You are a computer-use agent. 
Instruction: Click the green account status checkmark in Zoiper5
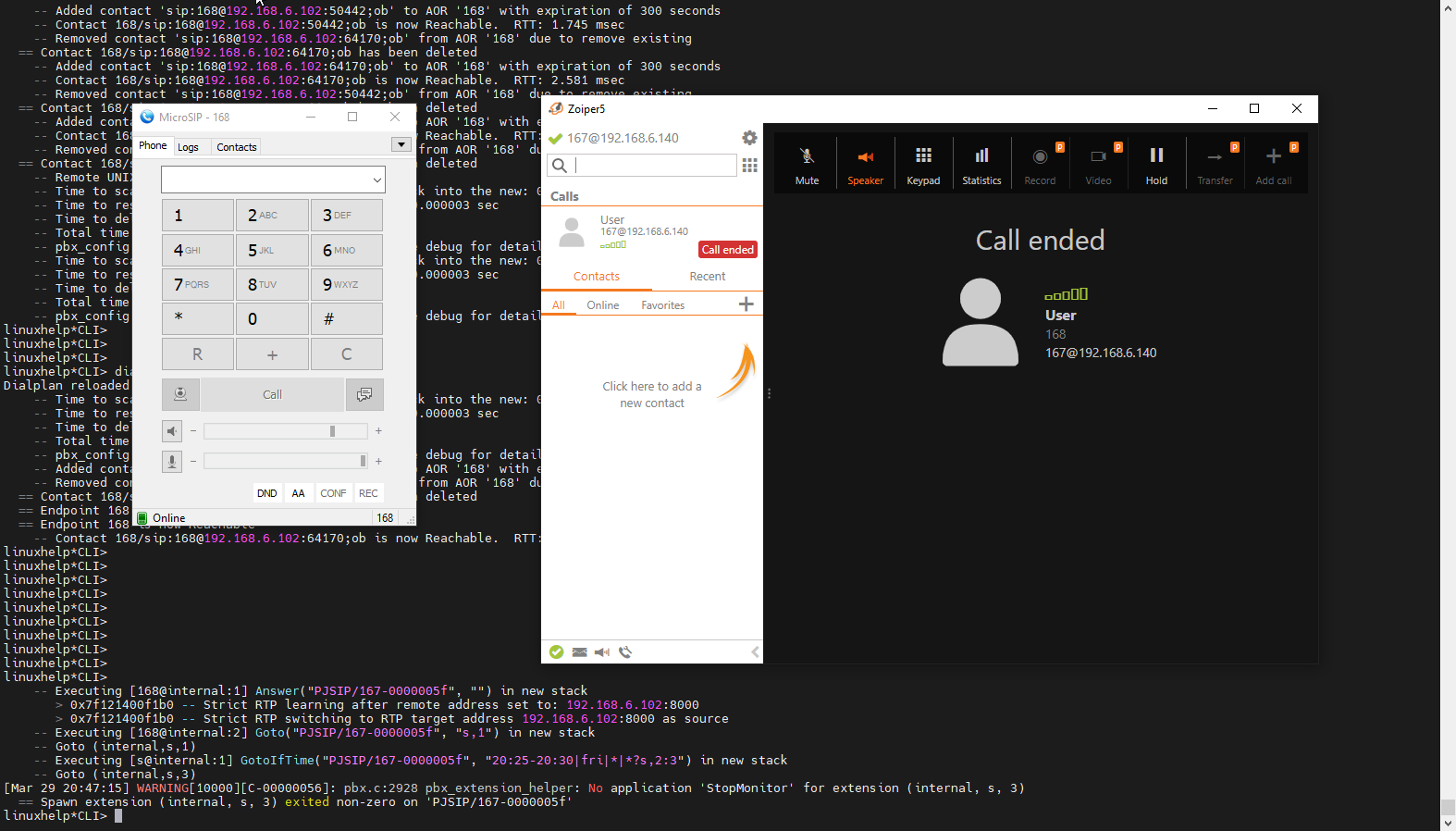[x=555, y=139]
